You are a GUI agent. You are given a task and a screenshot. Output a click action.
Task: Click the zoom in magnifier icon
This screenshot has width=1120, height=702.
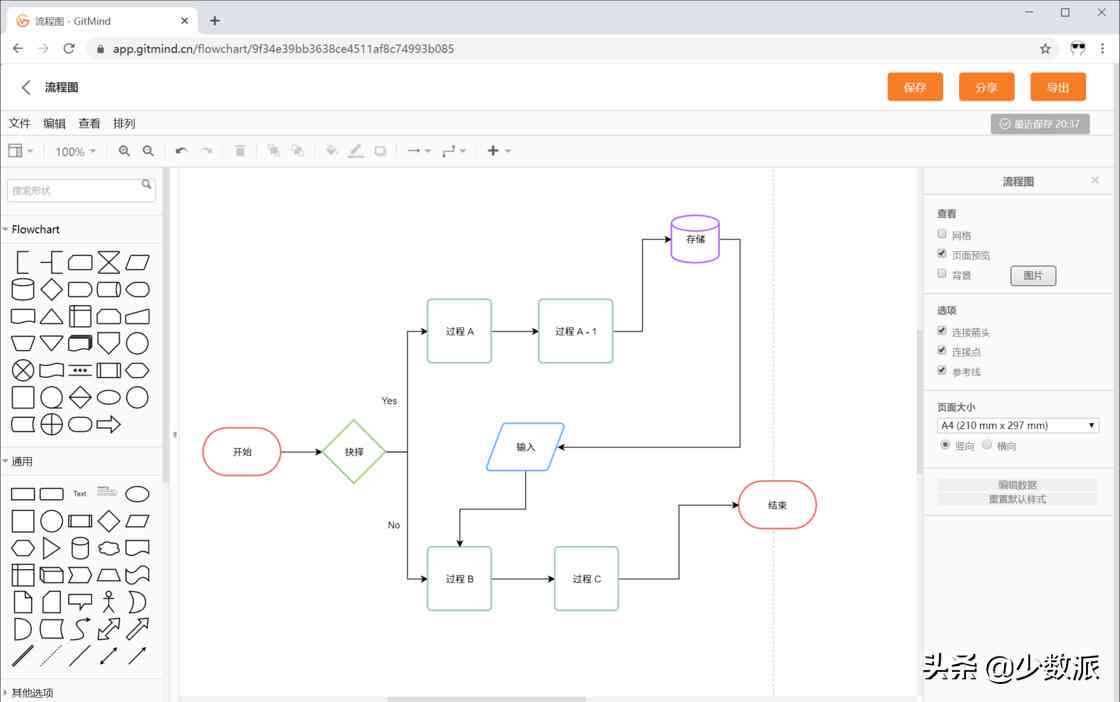[124, 151]
